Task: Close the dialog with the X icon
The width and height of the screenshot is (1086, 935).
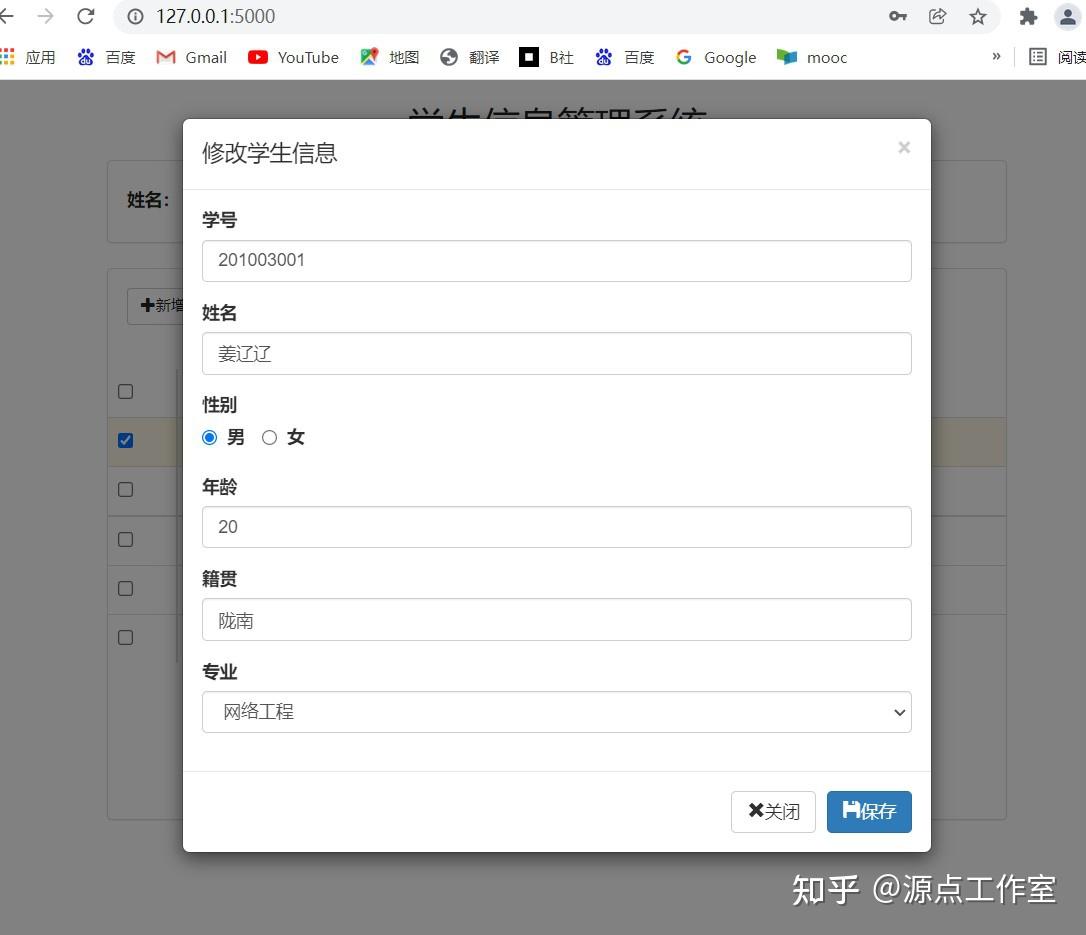Action: (x=904, y=148)
